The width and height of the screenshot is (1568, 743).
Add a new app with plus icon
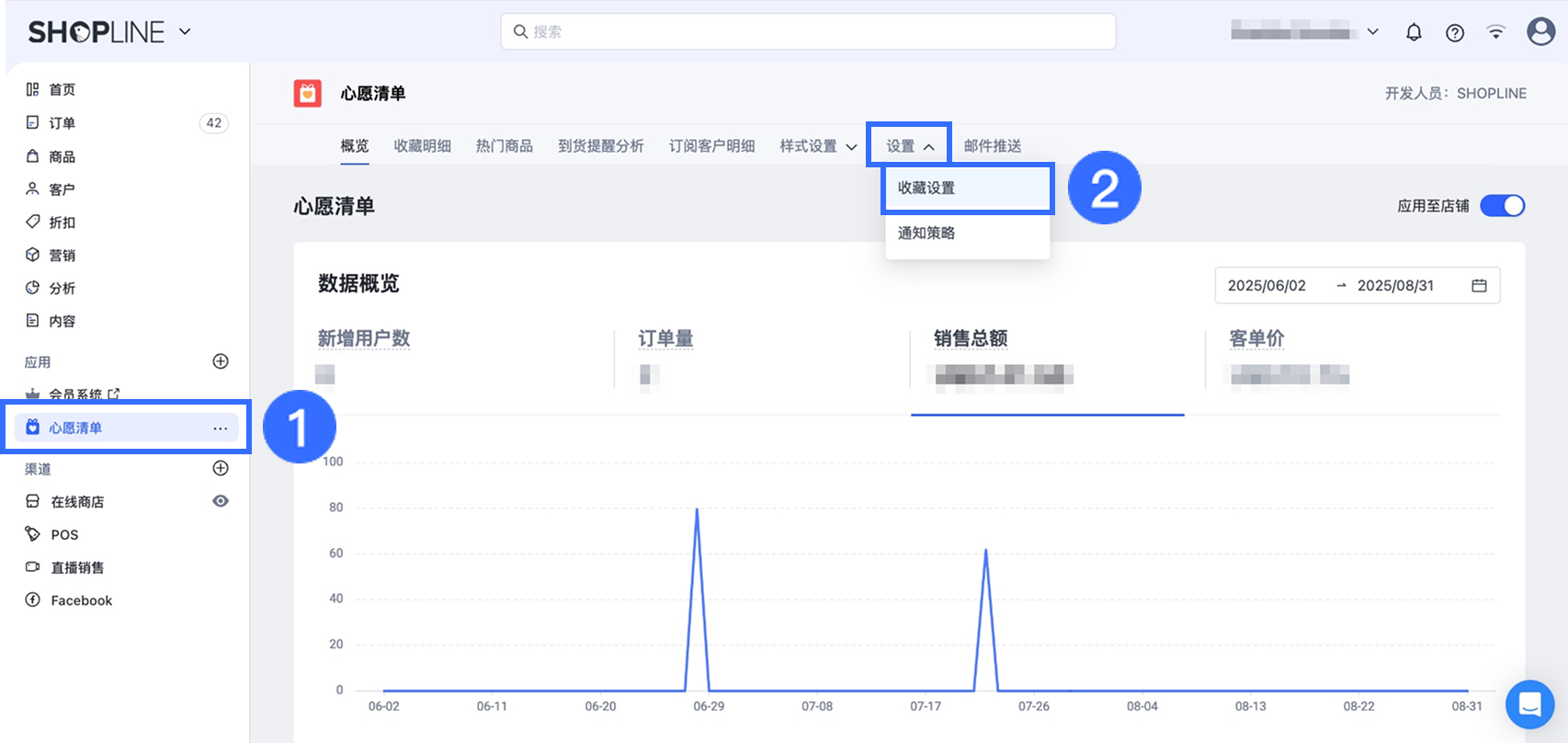pos(221,361)
